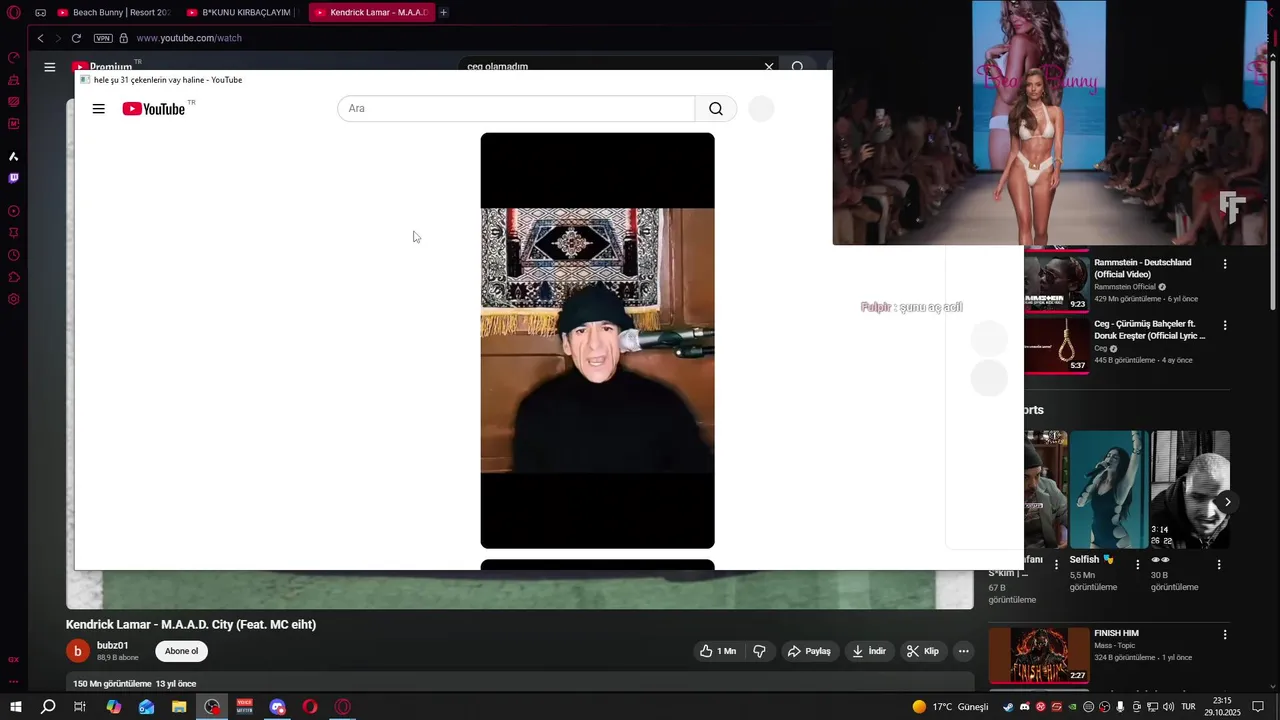Click the Klip clip button

click(922, 651)
